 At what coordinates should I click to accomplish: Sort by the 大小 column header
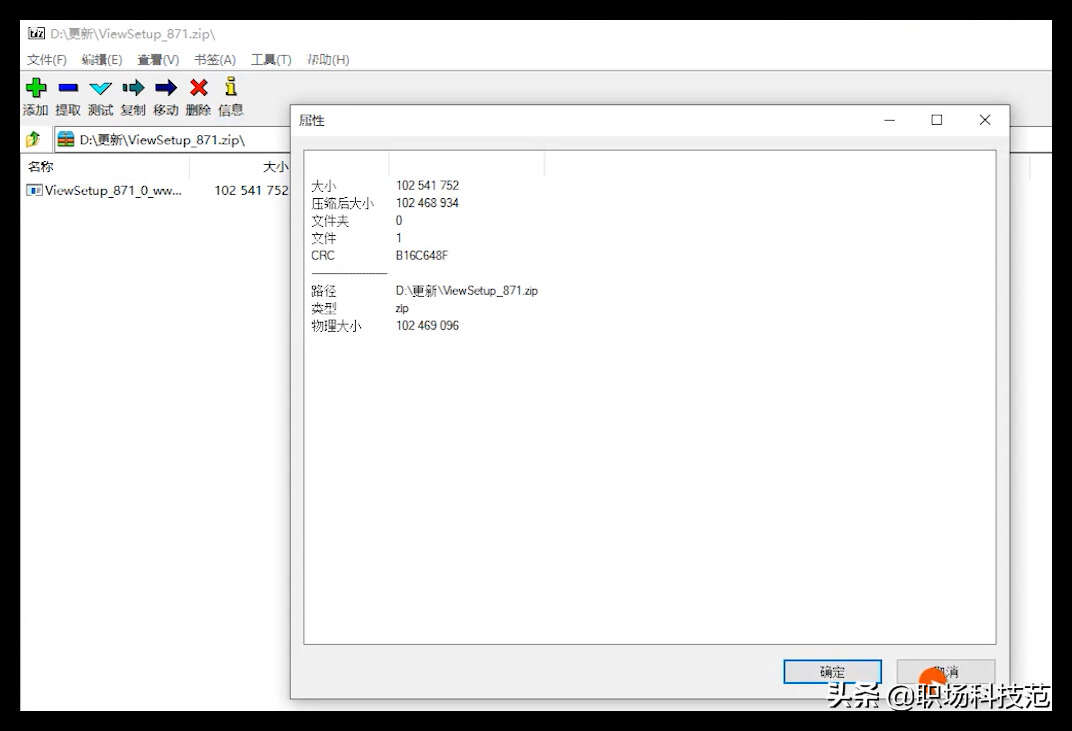tap(276, 166)
